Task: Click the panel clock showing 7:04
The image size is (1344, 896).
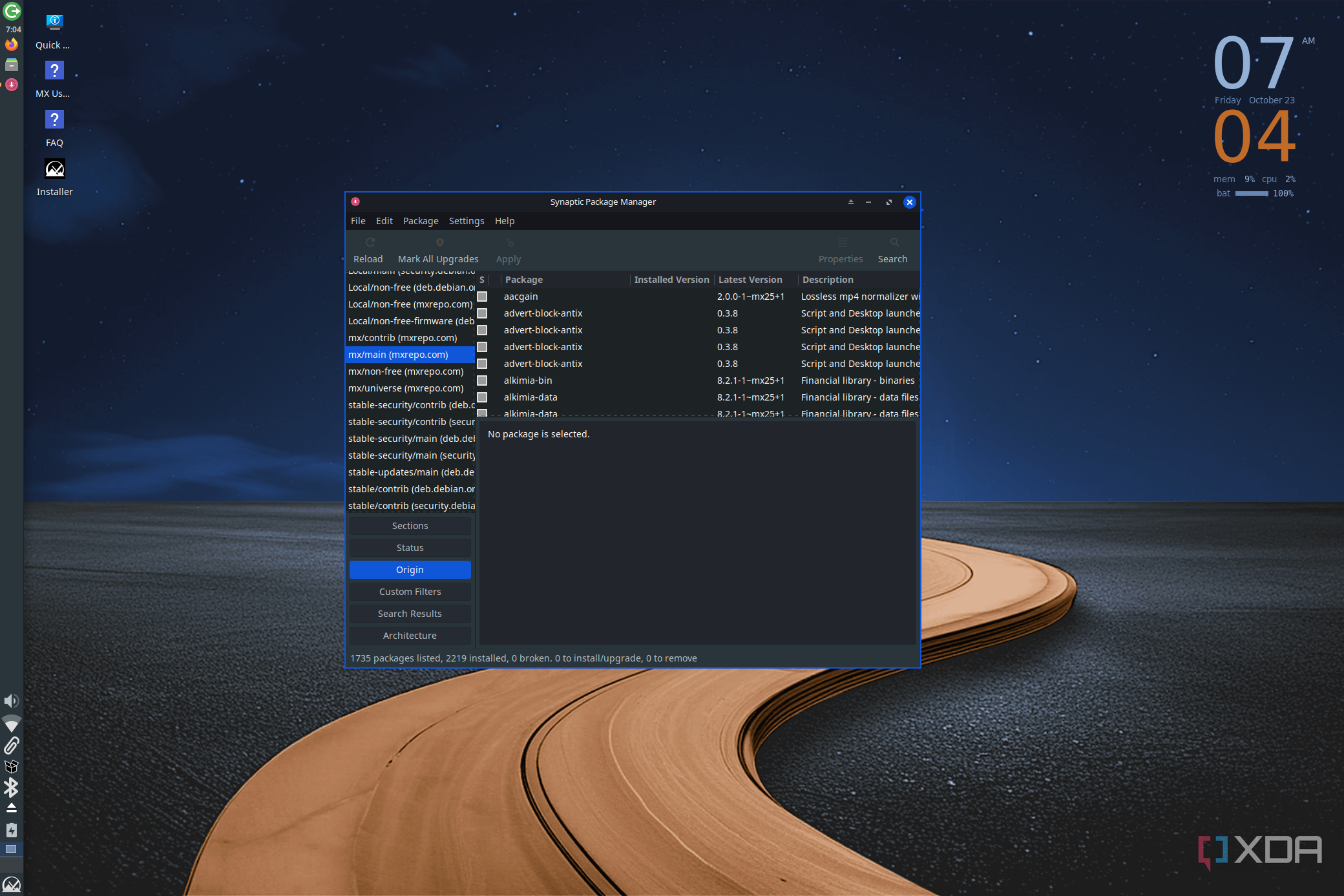Action: pyautogui.click(x=13, y=30)
